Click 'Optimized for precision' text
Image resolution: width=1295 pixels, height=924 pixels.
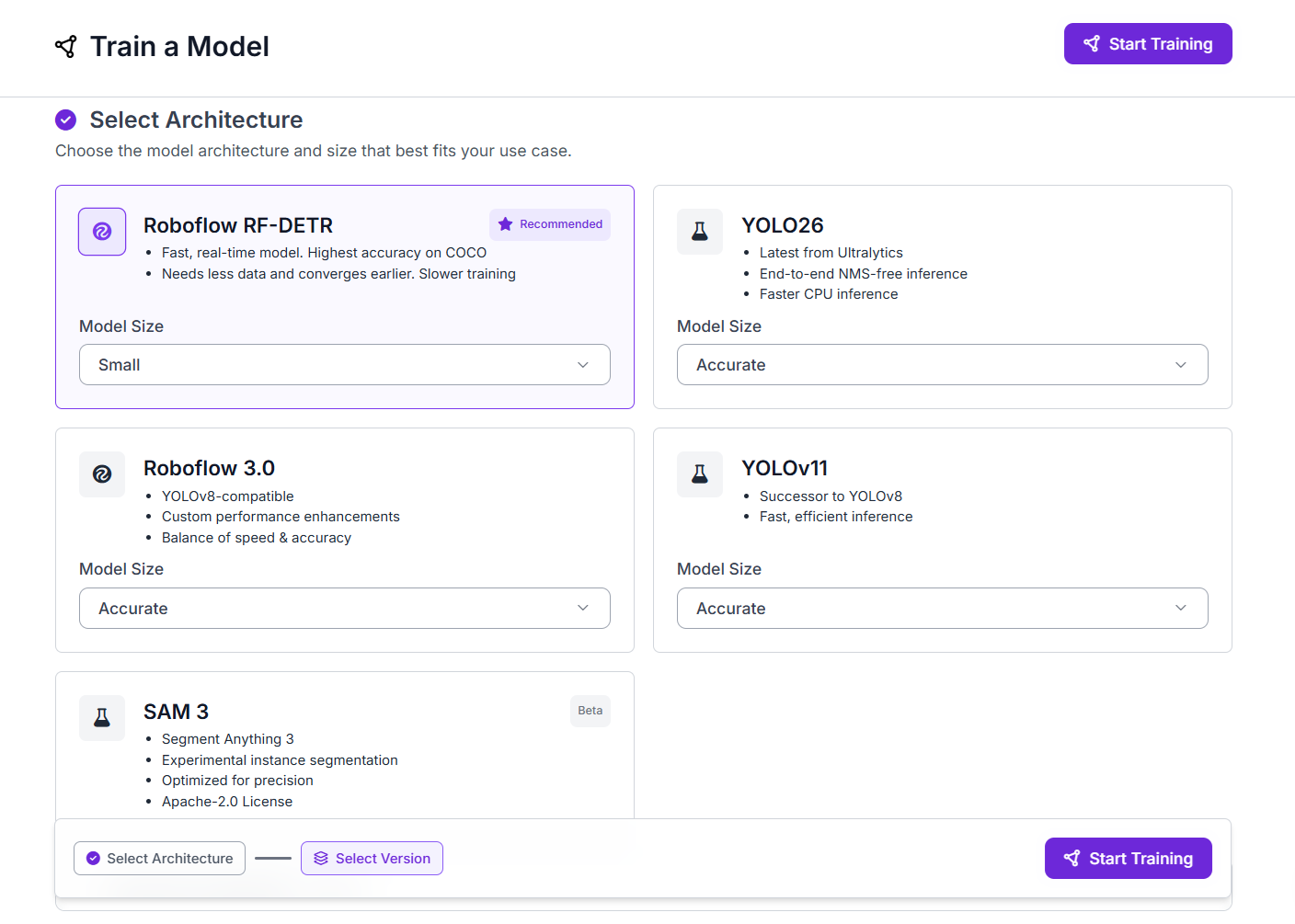[x=237, y=781]
